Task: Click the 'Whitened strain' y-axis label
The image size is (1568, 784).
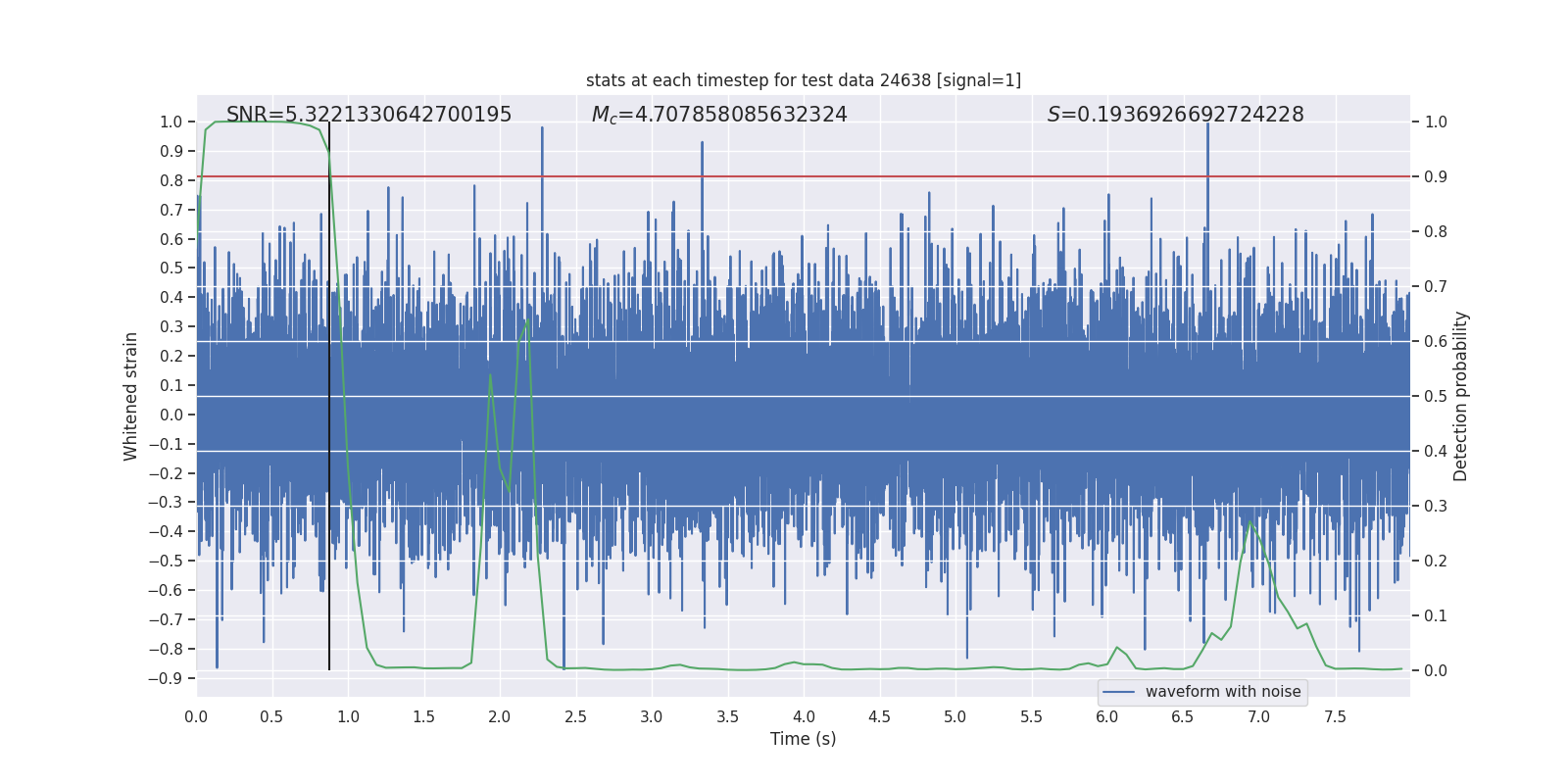Action: coord(130,396)
